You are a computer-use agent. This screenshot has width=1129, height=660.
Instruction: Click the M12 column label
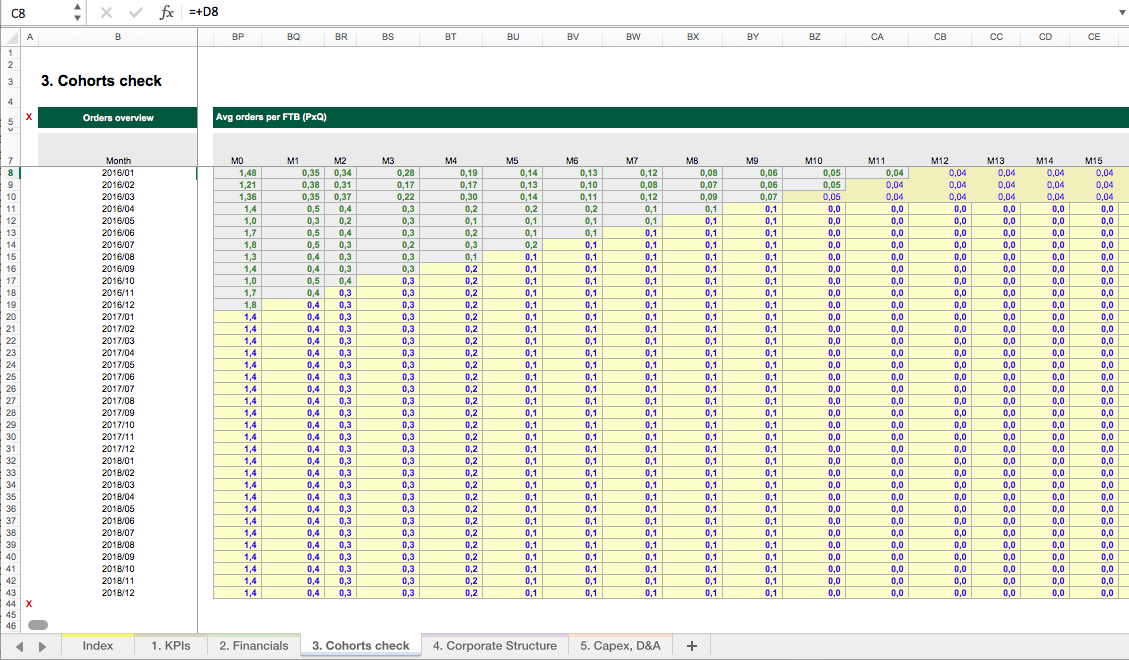pyautogui.click(x=940, y=161)
